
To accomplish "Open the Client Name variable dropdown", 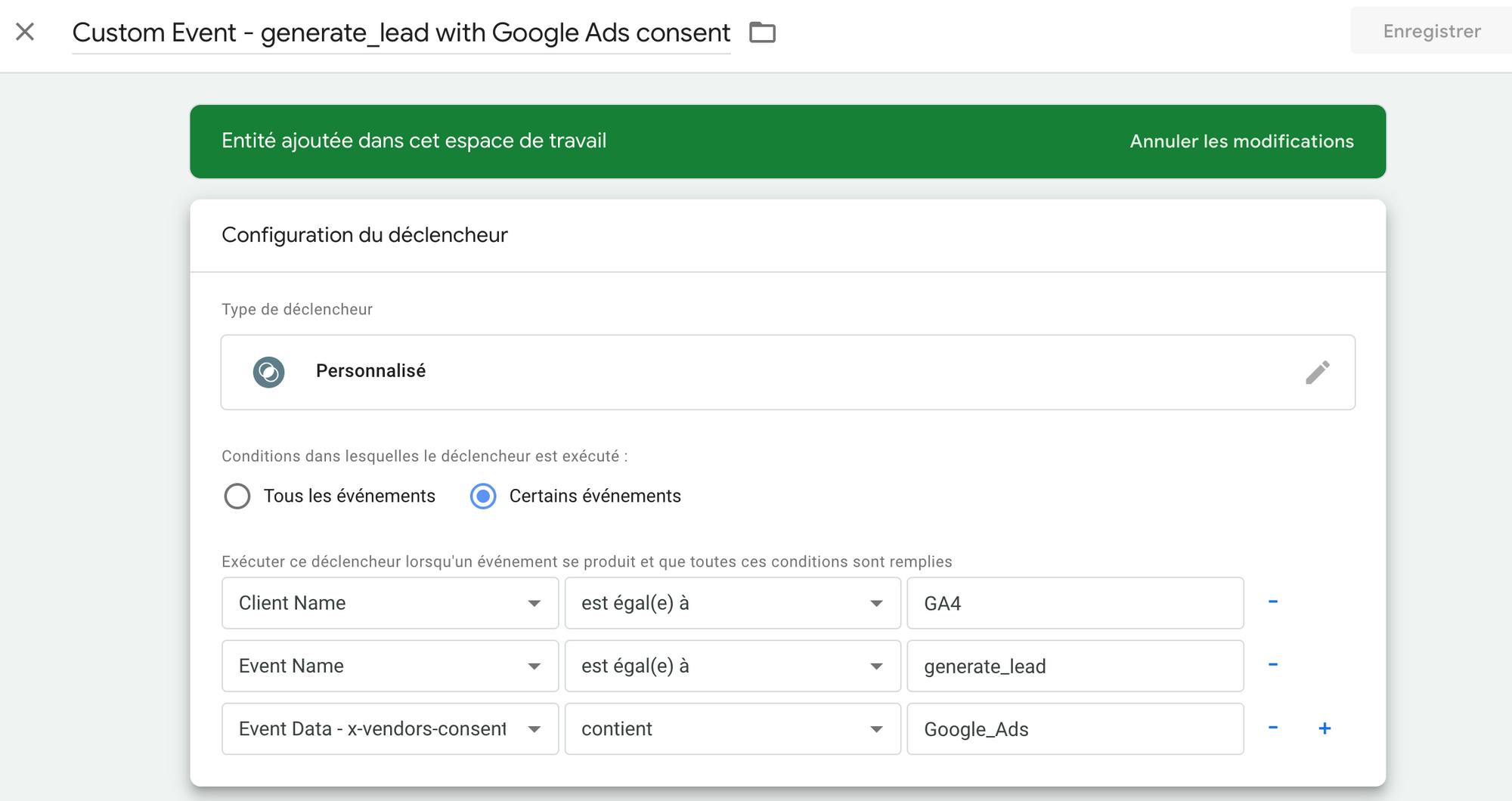I will [390, 603].
